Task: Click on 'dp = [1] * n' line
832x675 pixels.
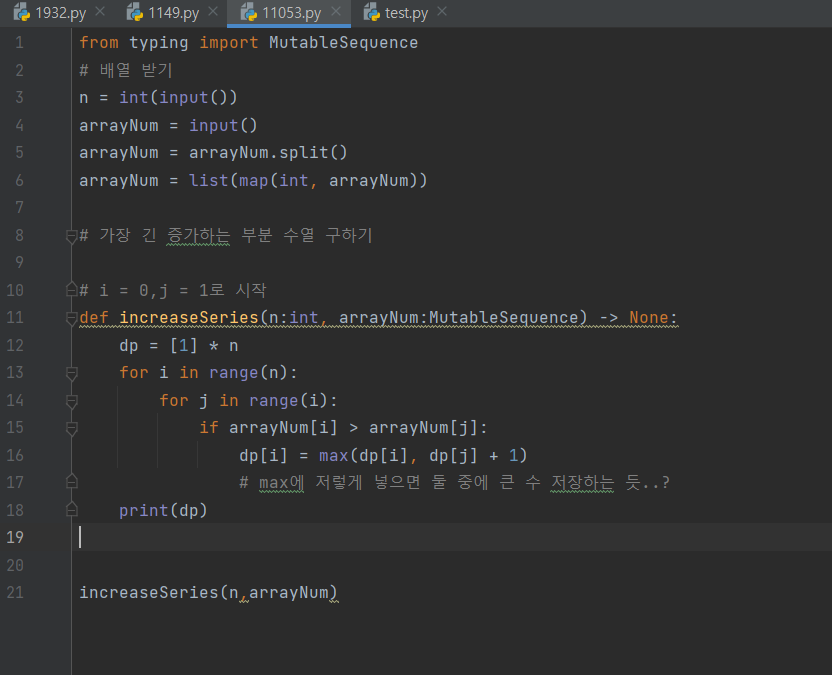Action: point(179,346)
